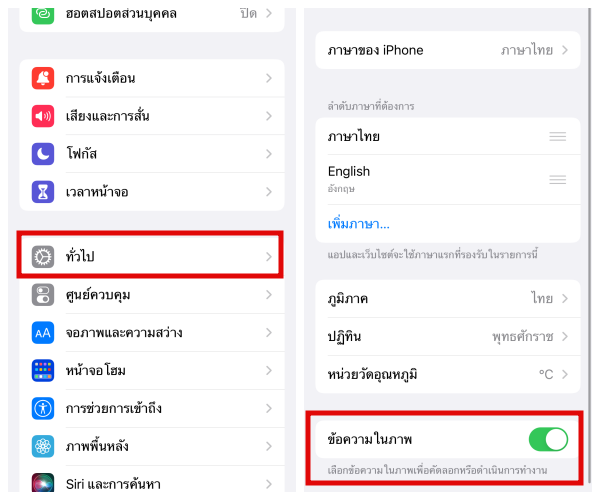Image resolution: width=600 pixels, height=500 pixels.
Task: Tap the purple Focus moon icon
Action: (43, 154)
